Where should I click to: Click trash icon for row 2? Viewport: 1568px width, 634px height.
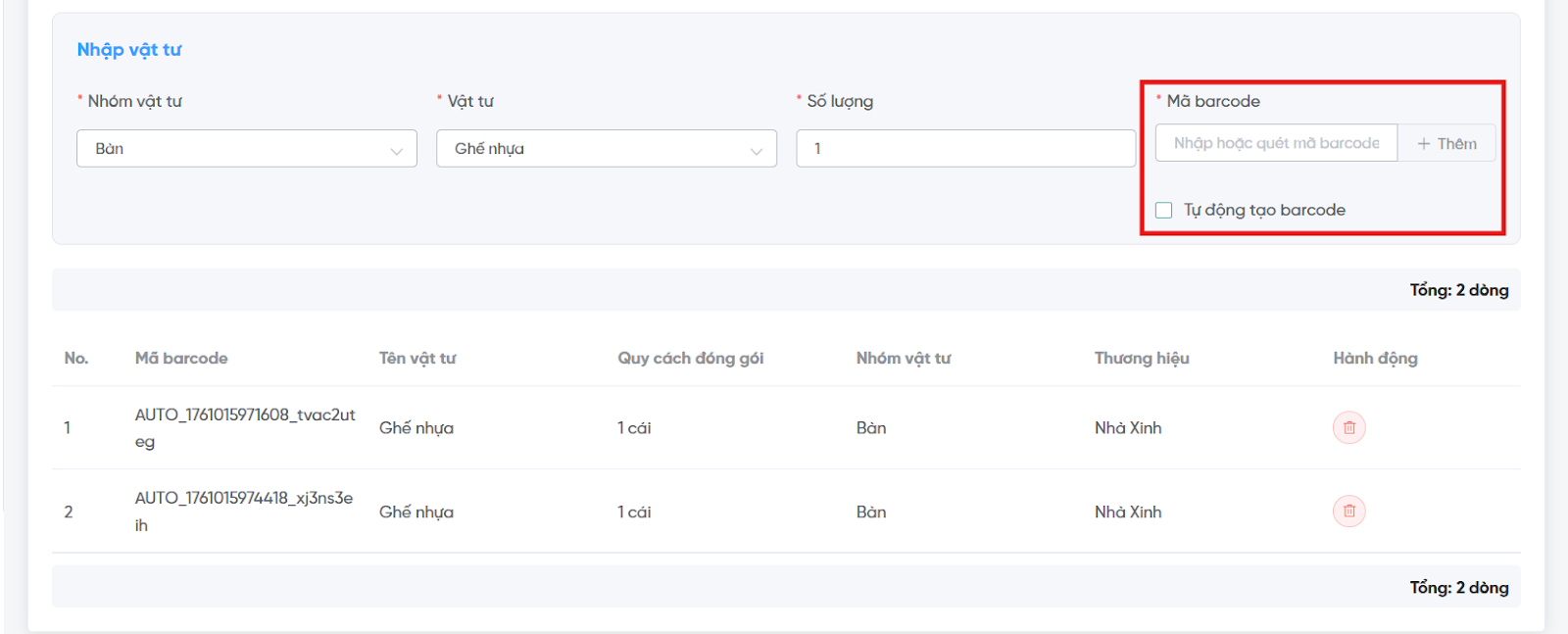[x=1348, y=511]
